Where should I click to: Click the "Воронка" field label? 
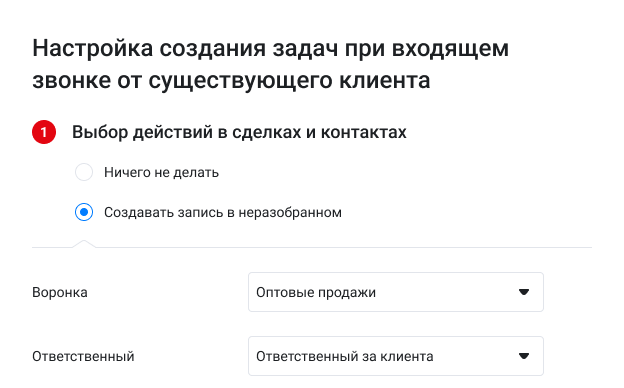click(x=60, y=292)
